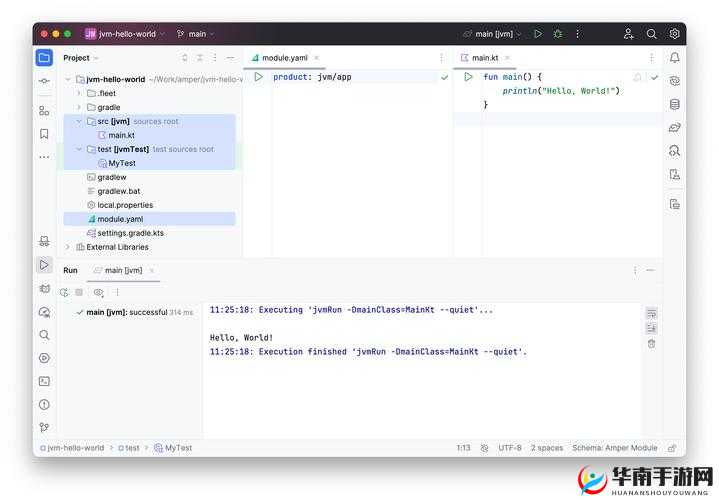Run main [jvm] from the title bar
The height and width of the screenshot is (500, 719).
pyautogui.click(x=538, y=34)
